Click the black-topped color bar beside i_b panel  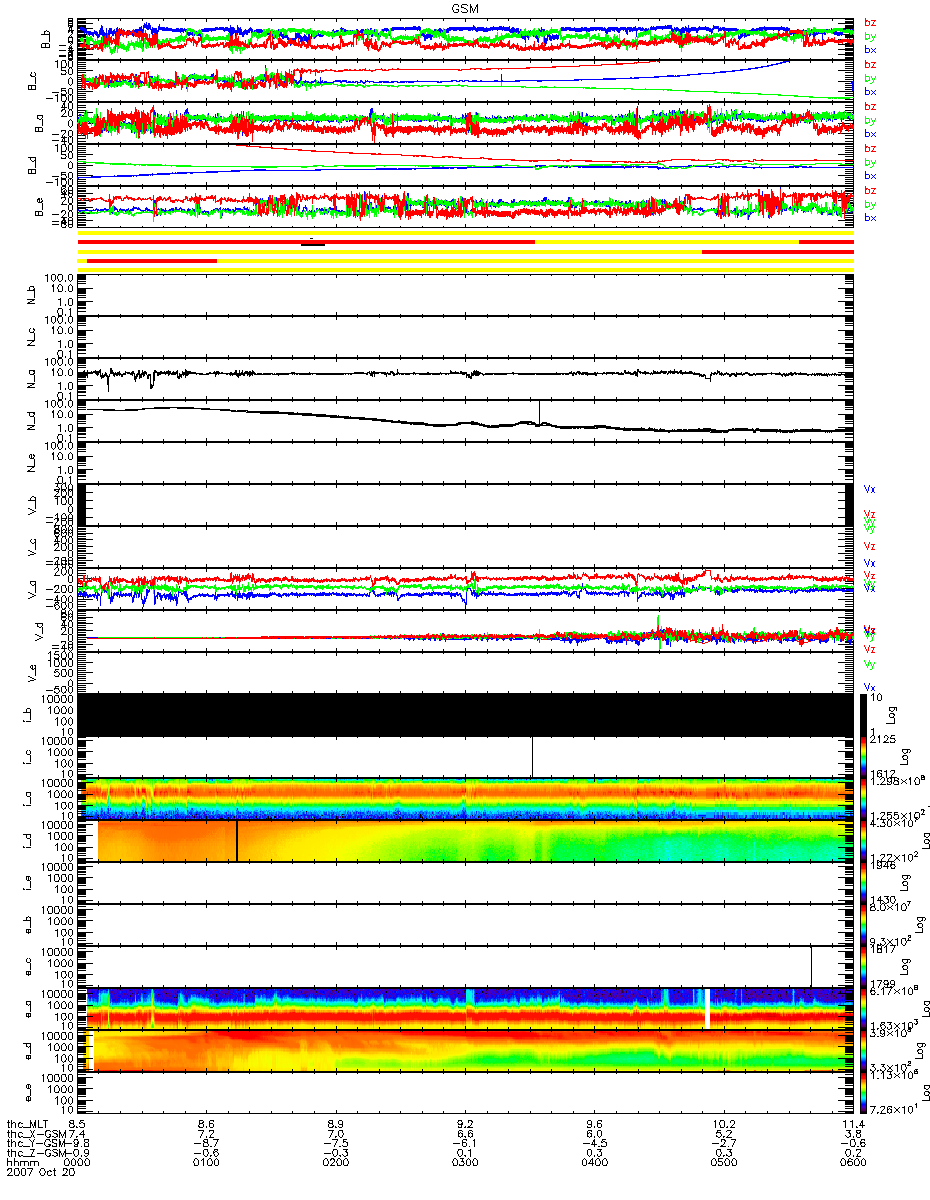pos(863,714)
